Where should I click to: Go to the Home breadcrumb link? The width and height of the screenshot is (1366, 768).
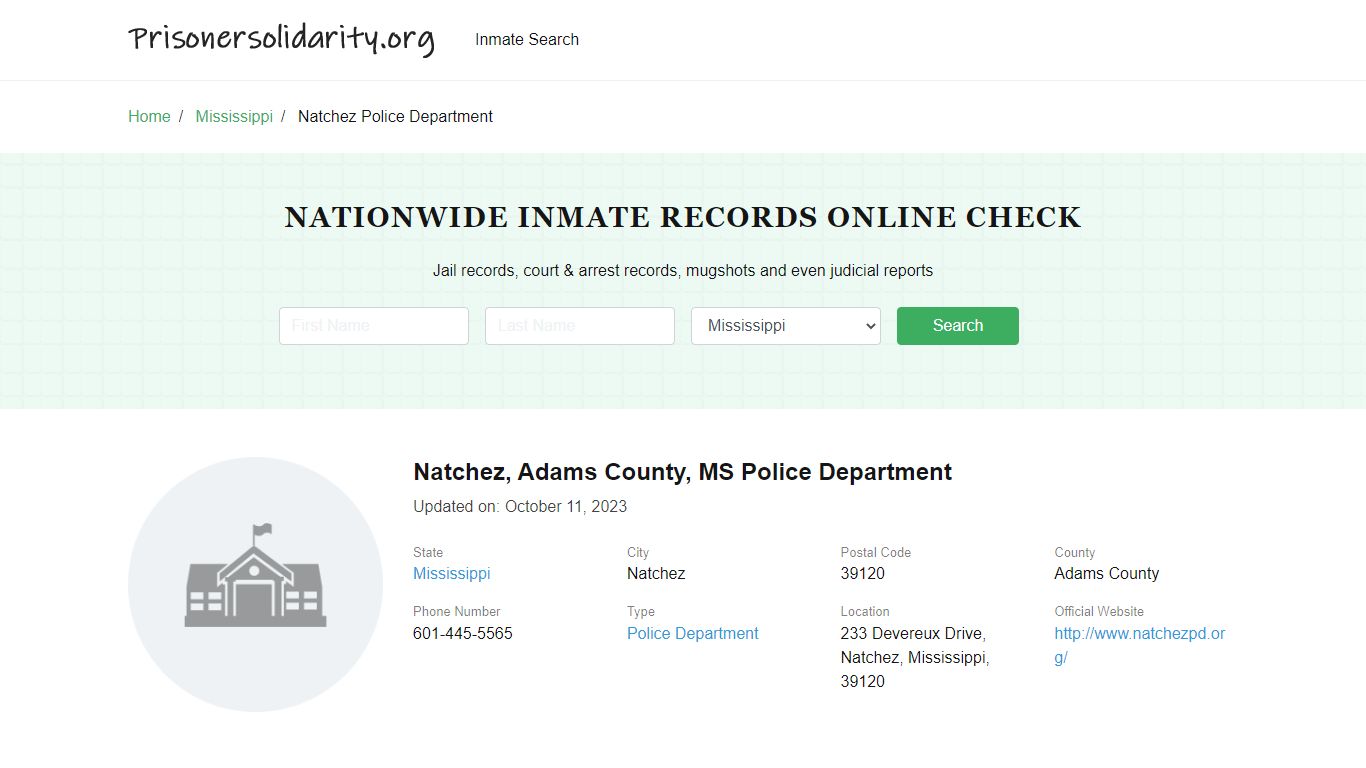(149, 117)
